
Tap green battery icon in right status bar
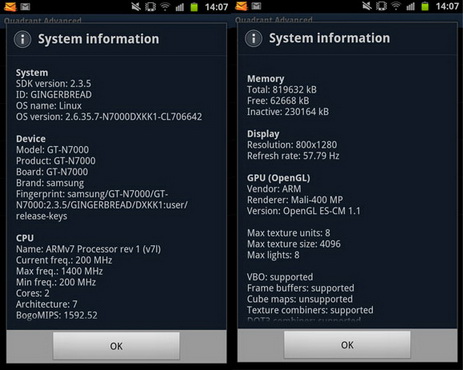tap(425, 6)
